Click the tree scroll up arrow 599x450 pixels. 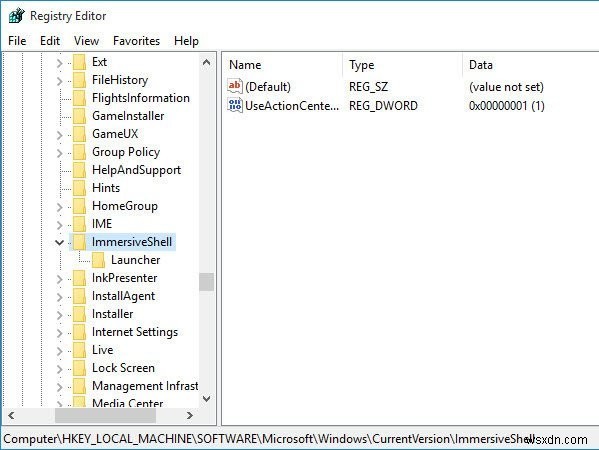tap(206, 62)
